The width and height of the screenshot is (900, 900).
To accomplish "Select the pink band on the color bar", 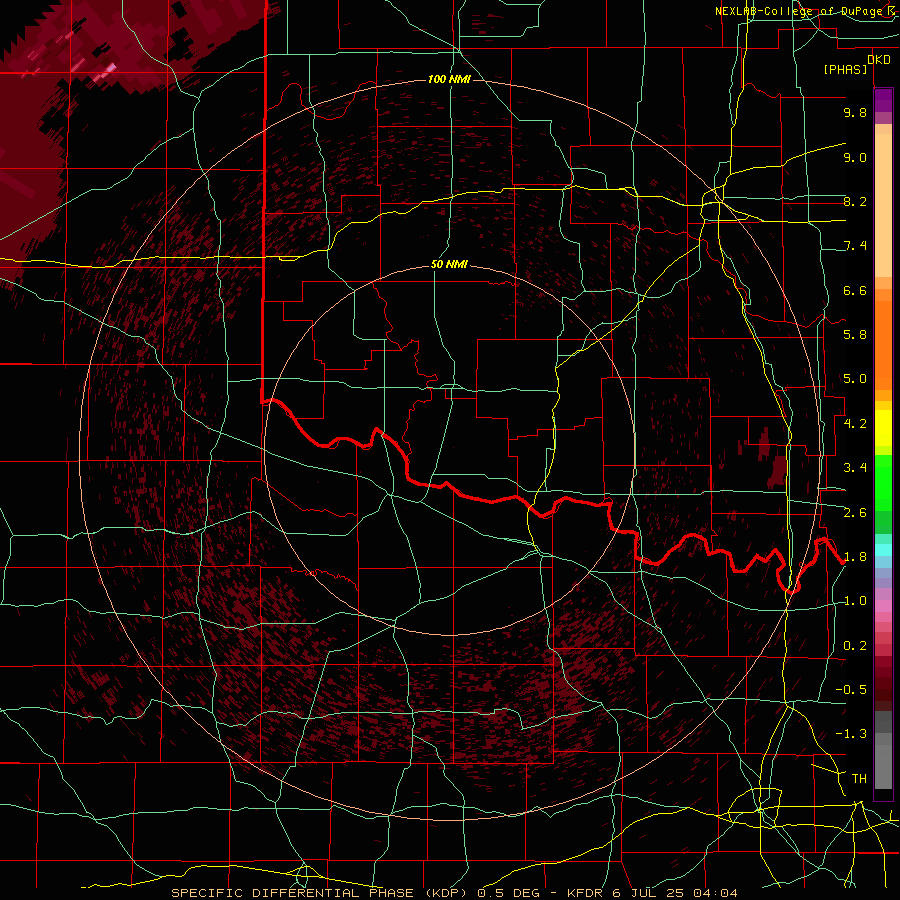I will [x=883, y=606].
